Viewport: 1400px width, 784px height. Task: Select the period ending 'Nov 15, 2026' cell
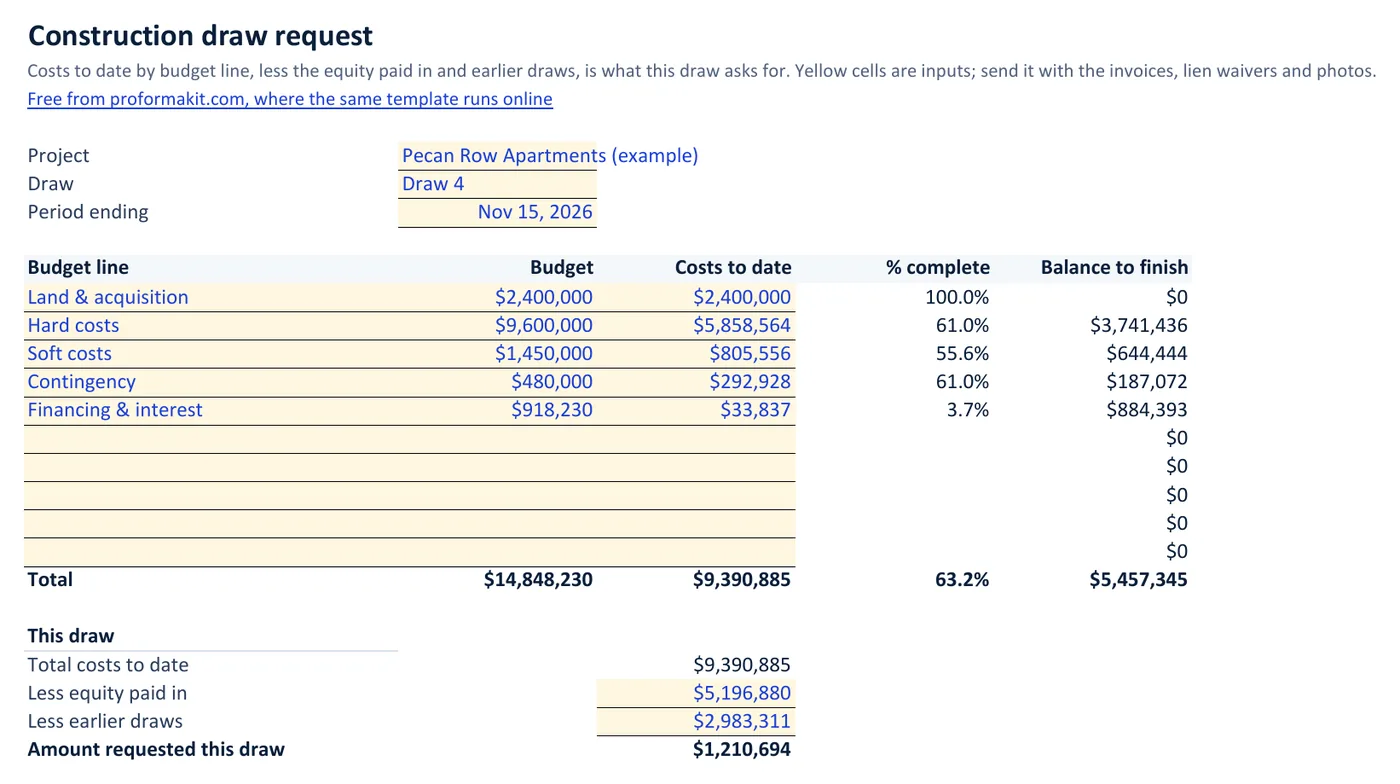pos(497,212)
